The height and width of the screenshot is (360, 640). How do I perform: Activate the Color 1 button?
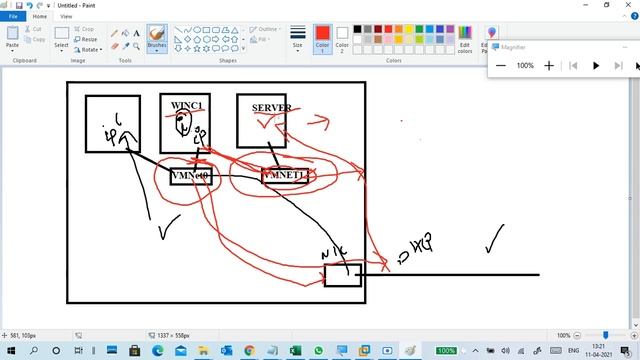pyautogui.click(x=322, y=39)
